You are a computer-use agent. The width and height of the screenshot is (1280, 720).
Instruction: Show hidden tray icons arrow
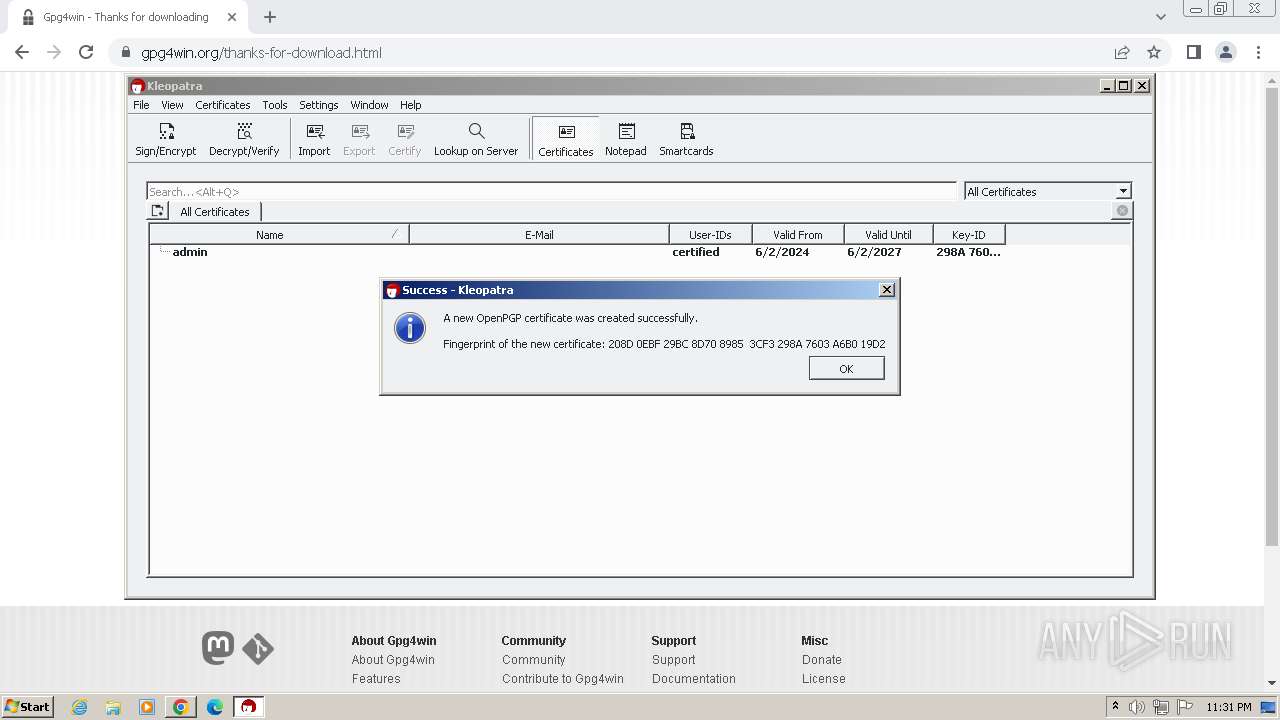[x=1115, y=706]
